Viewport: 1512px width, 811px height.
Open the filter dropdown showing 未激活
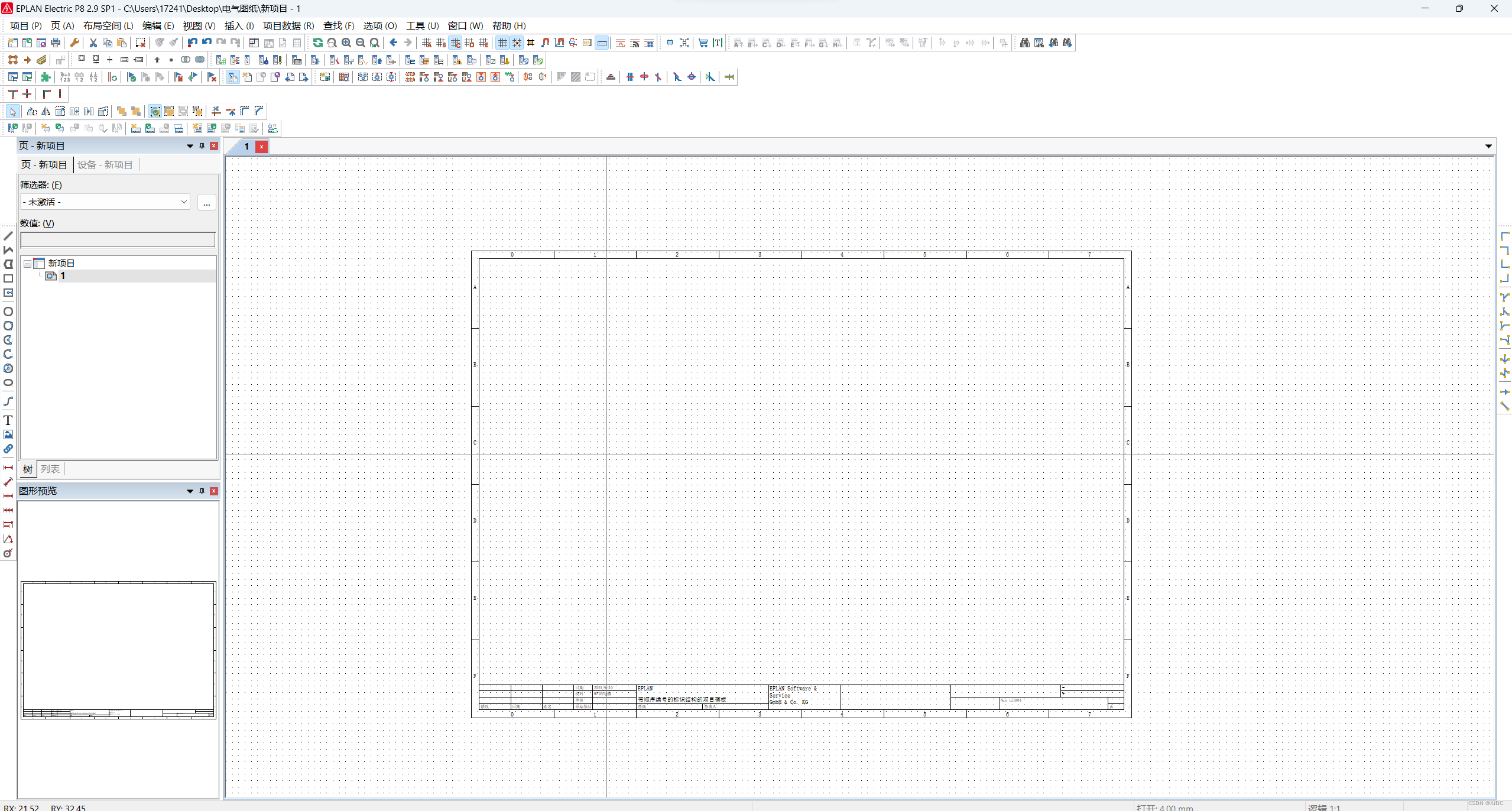pos(105,202)
